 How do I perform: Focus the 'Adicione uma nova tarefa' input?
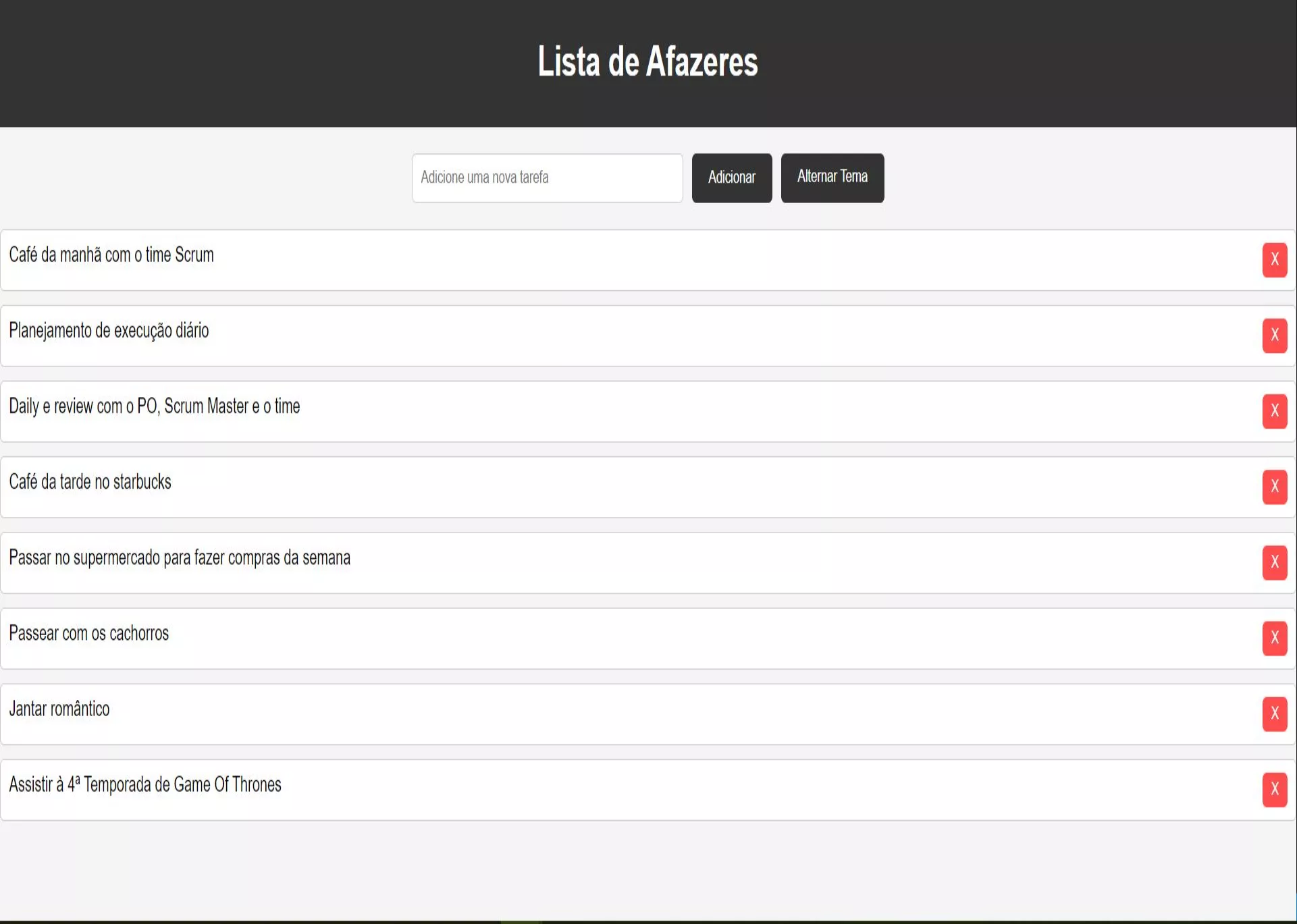click(x=548, y=178)
